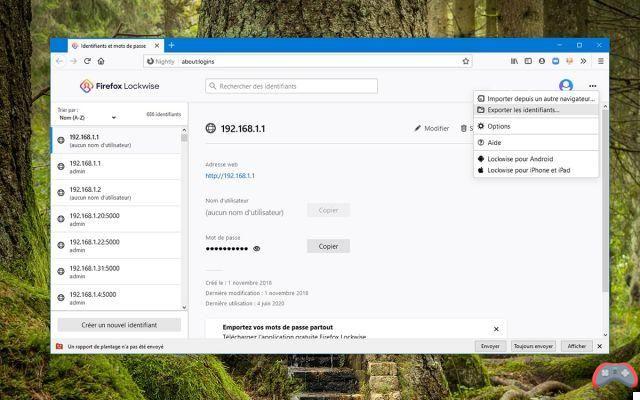The height and width of the screenshot is (400, 640).
Task: Show more toolbar tools via the chevron overflow
Action: pyautogui.click(x=584, y=61)
